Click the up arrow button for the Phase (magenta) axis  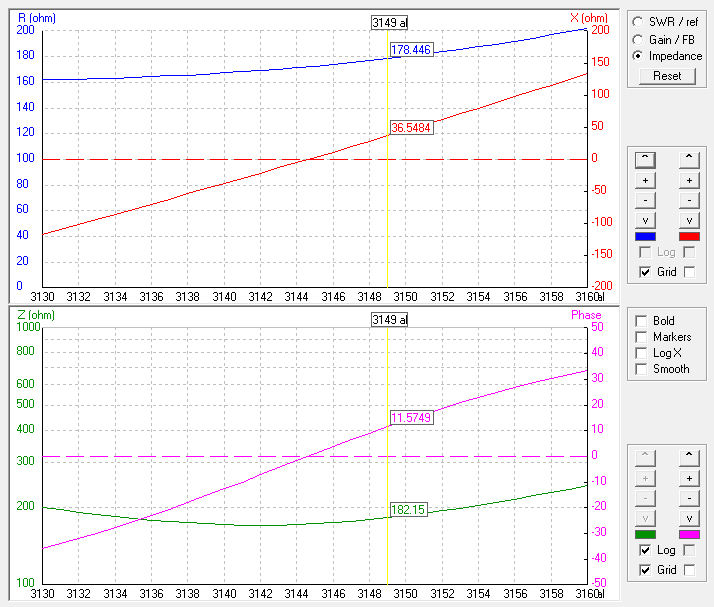(x=689, y=457)
